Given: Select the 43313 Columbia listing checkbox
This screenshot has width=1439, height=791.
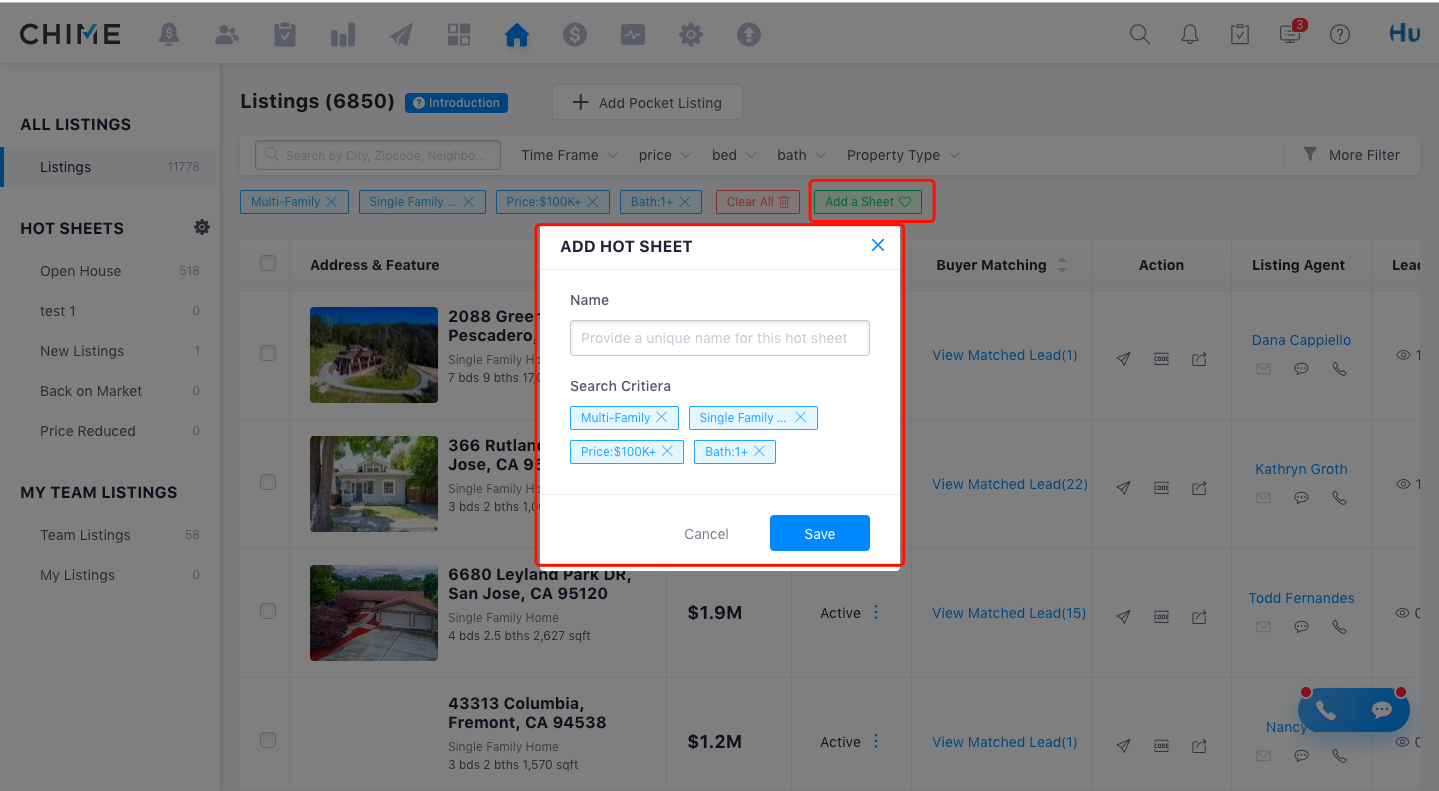Looking at the screenshot, I should pos(268,740).
